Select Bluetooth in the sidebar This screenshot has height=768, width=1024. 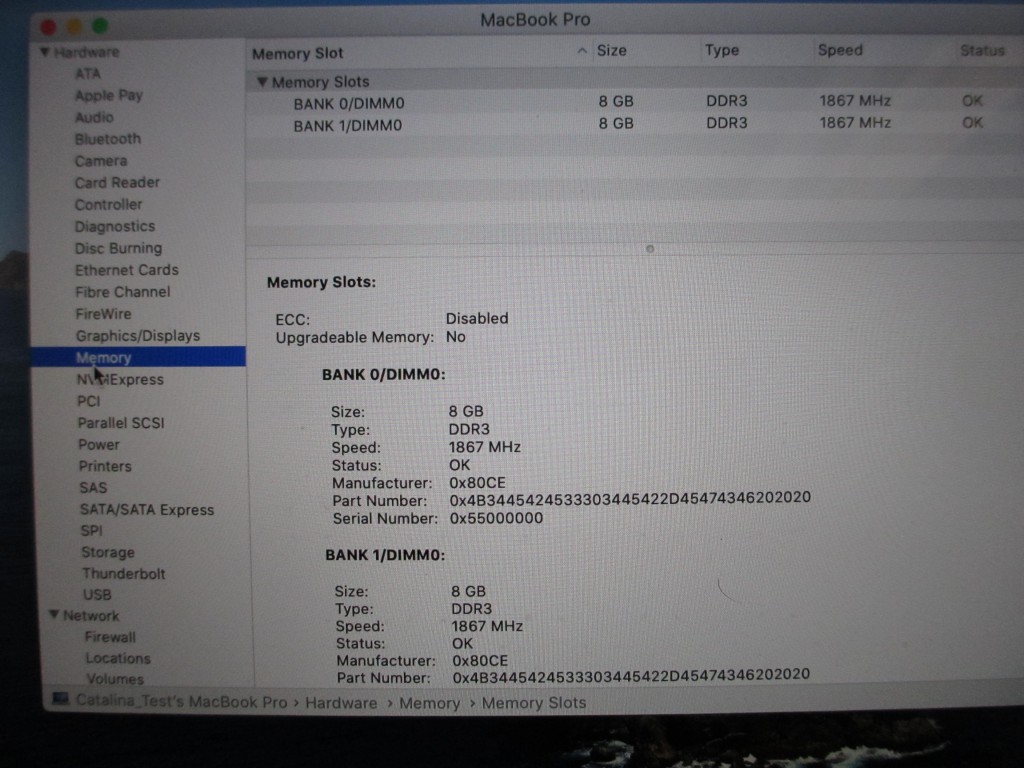(108, 139)
